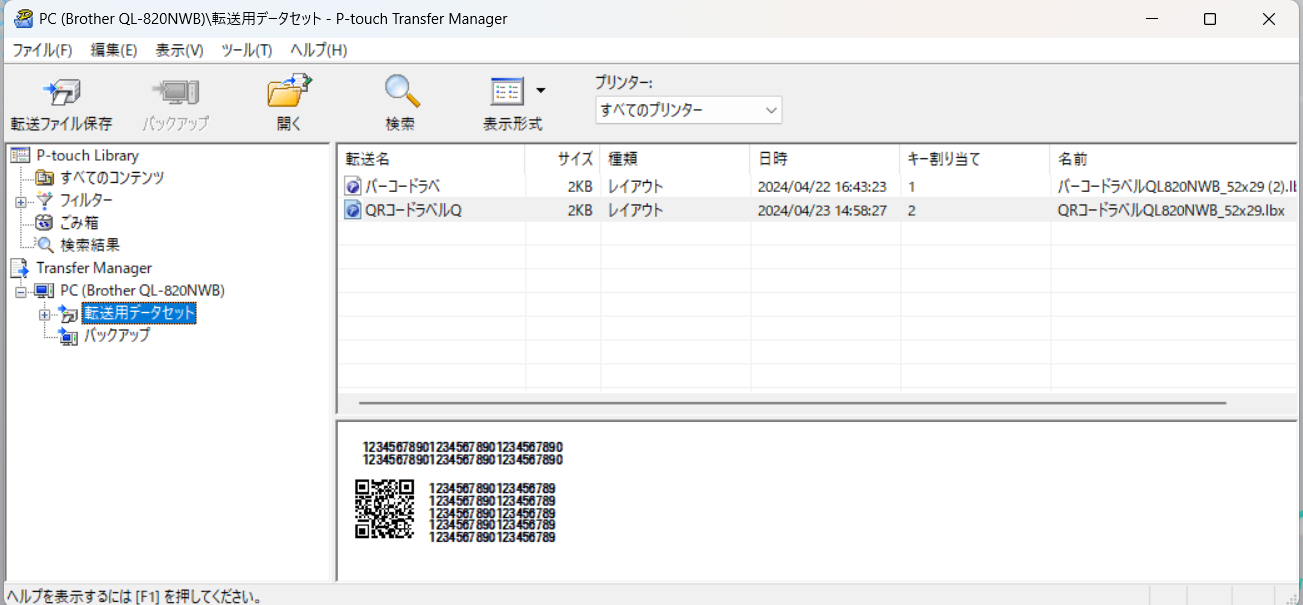Open the 表示(V) menu
This screenshot has height=605, width=1303.
point(180,50)
